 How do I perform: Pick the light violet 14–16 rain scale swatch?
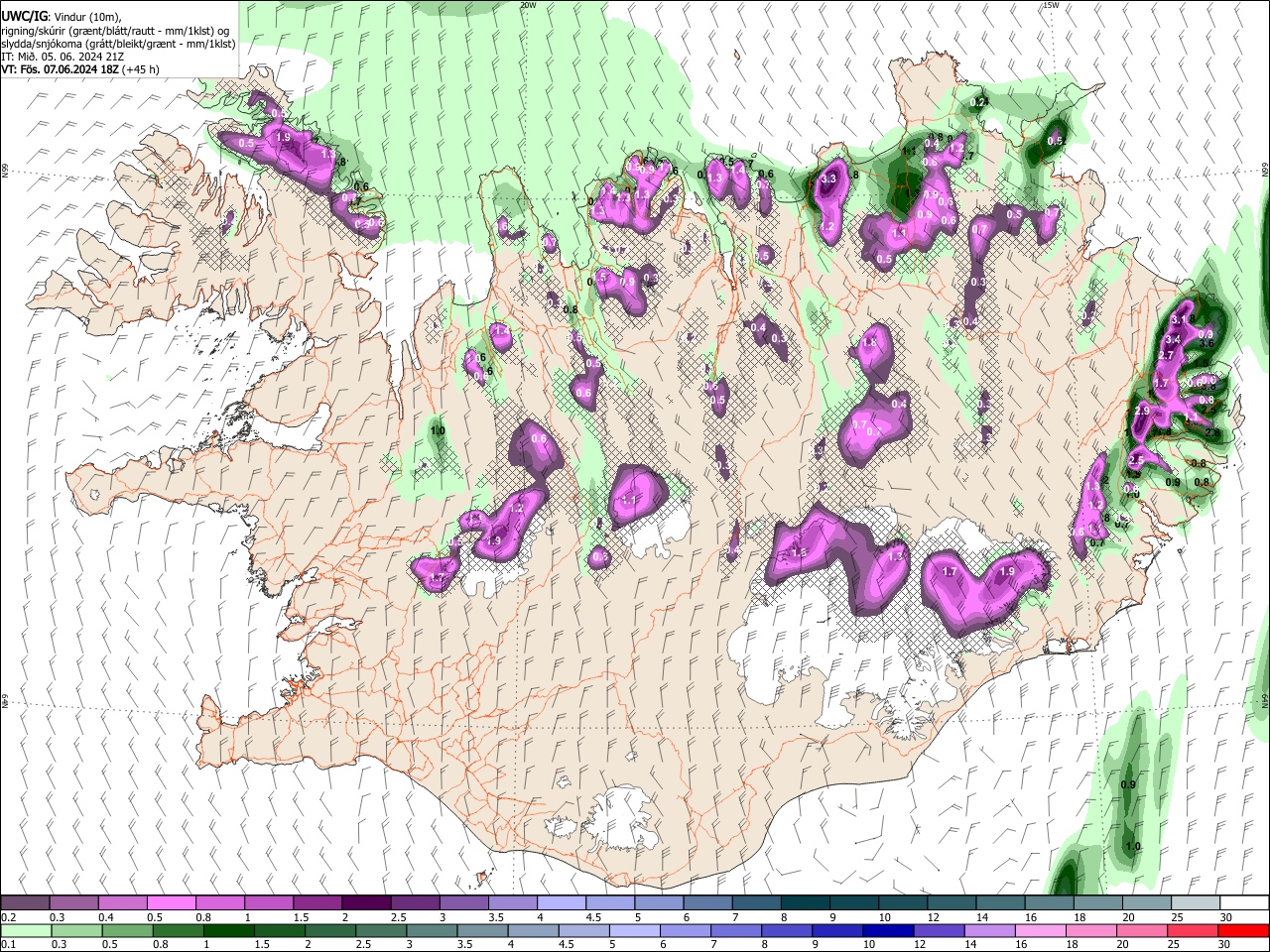(x=989, y=930)
